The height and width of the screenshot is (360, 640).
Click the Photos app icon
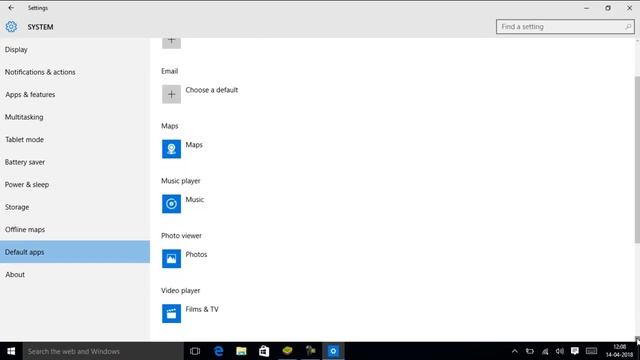coord(171,258)
